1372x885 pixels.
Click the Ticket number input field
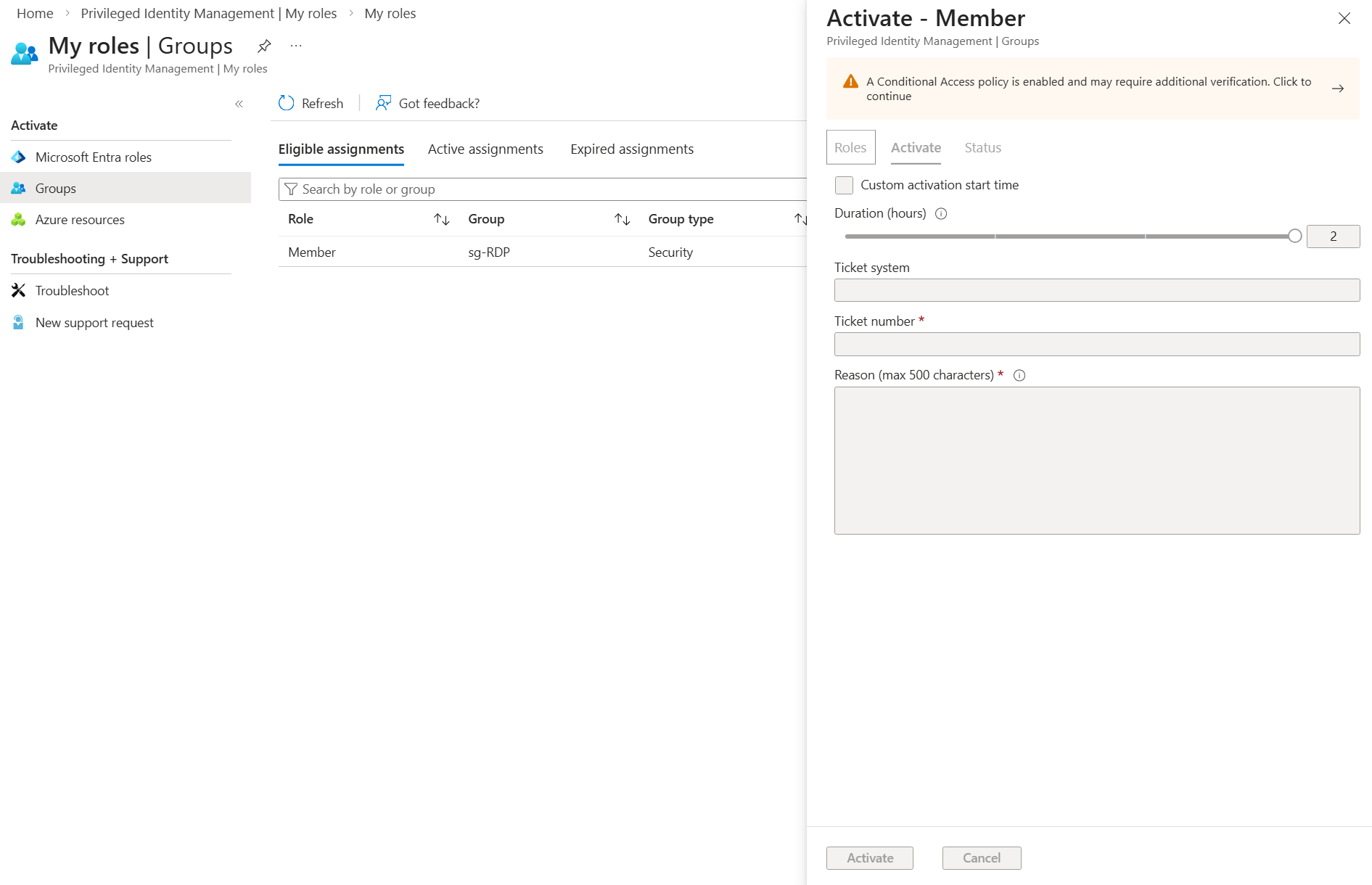click(1096, 344)
